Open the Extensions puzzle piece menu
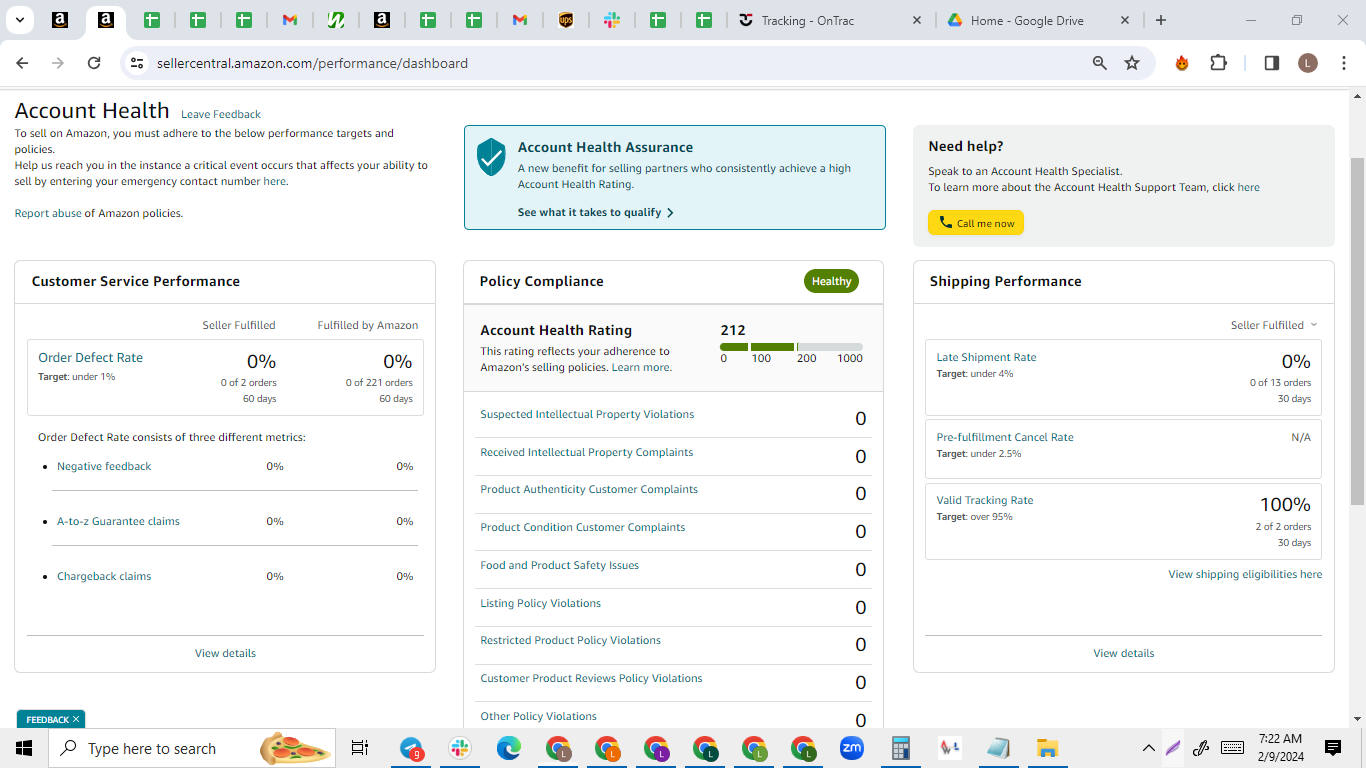This screenshot has height=768, width=1366. [x=1218, y=63]
